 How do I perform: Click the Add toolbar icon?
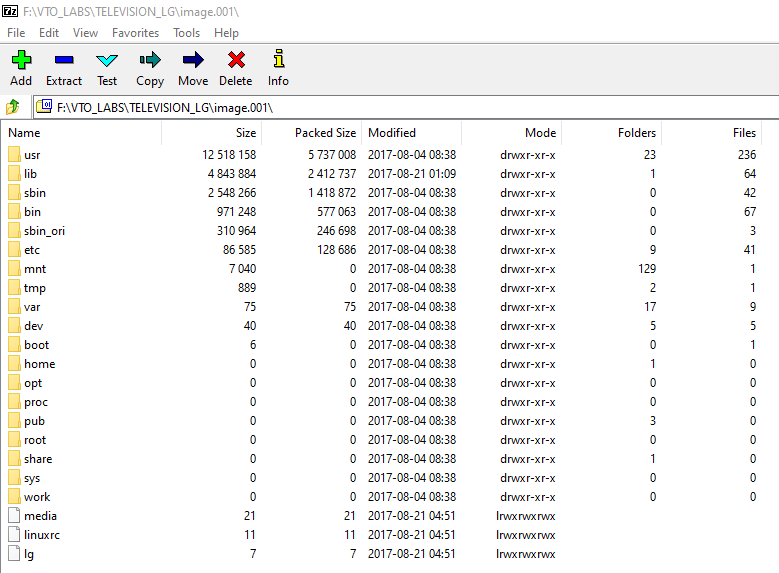click(x=21, y=61)
